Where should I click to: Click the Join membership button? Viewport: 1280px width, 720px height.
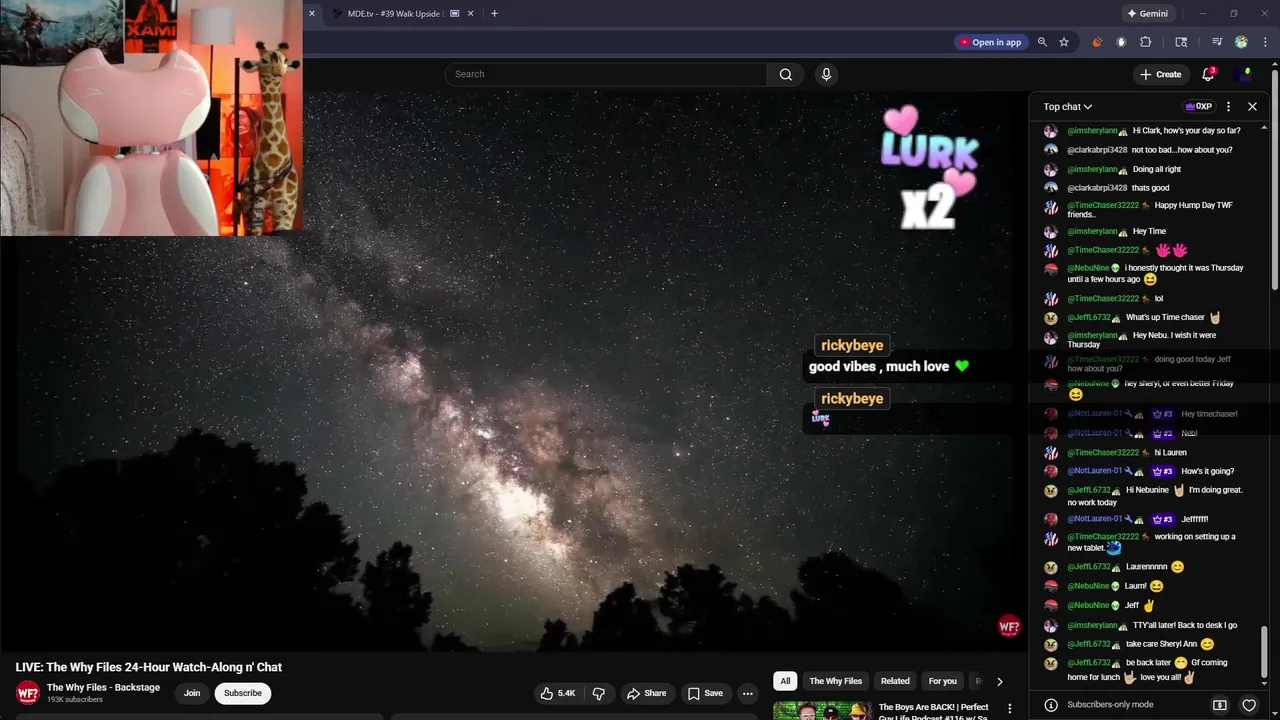tap(192, 693)
